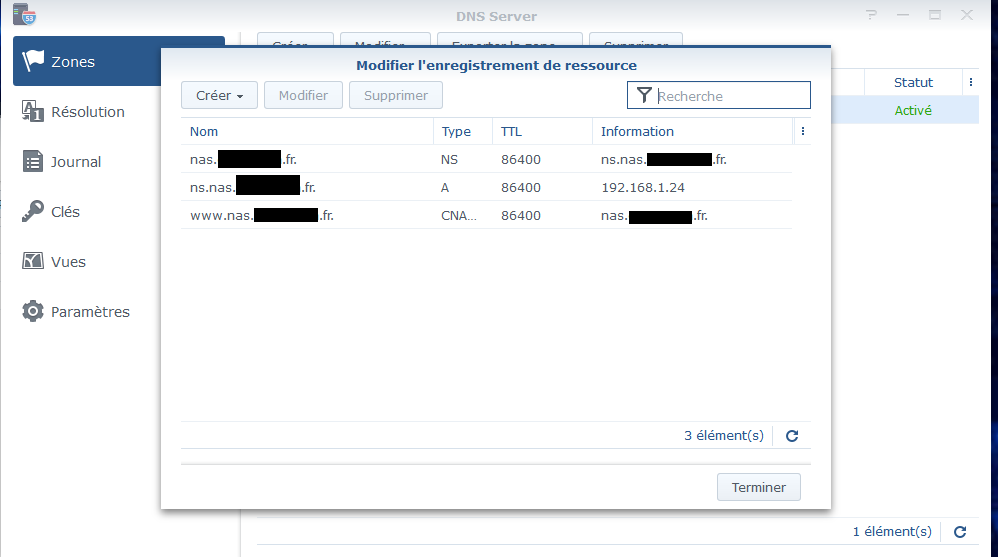Open column options next to Statut header

coord(971,82)
